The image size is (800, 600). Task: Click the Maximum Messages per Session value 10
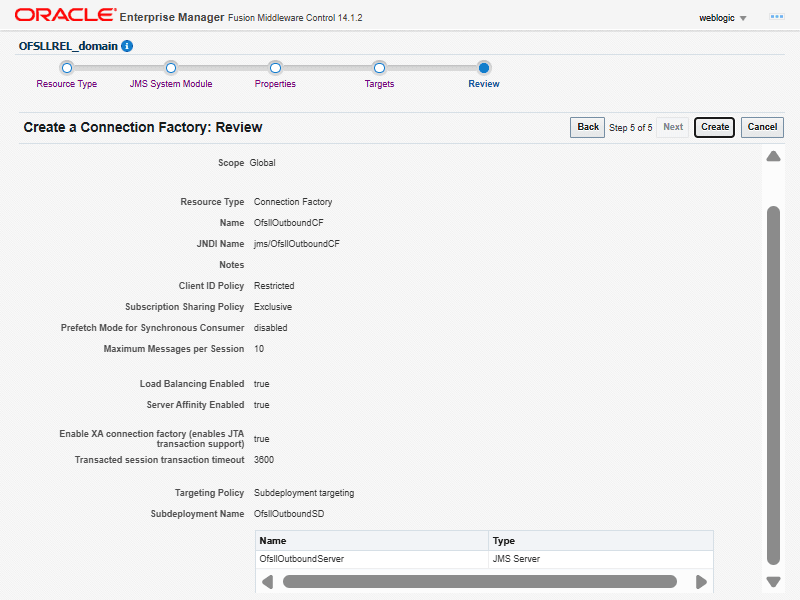(259, 349)
